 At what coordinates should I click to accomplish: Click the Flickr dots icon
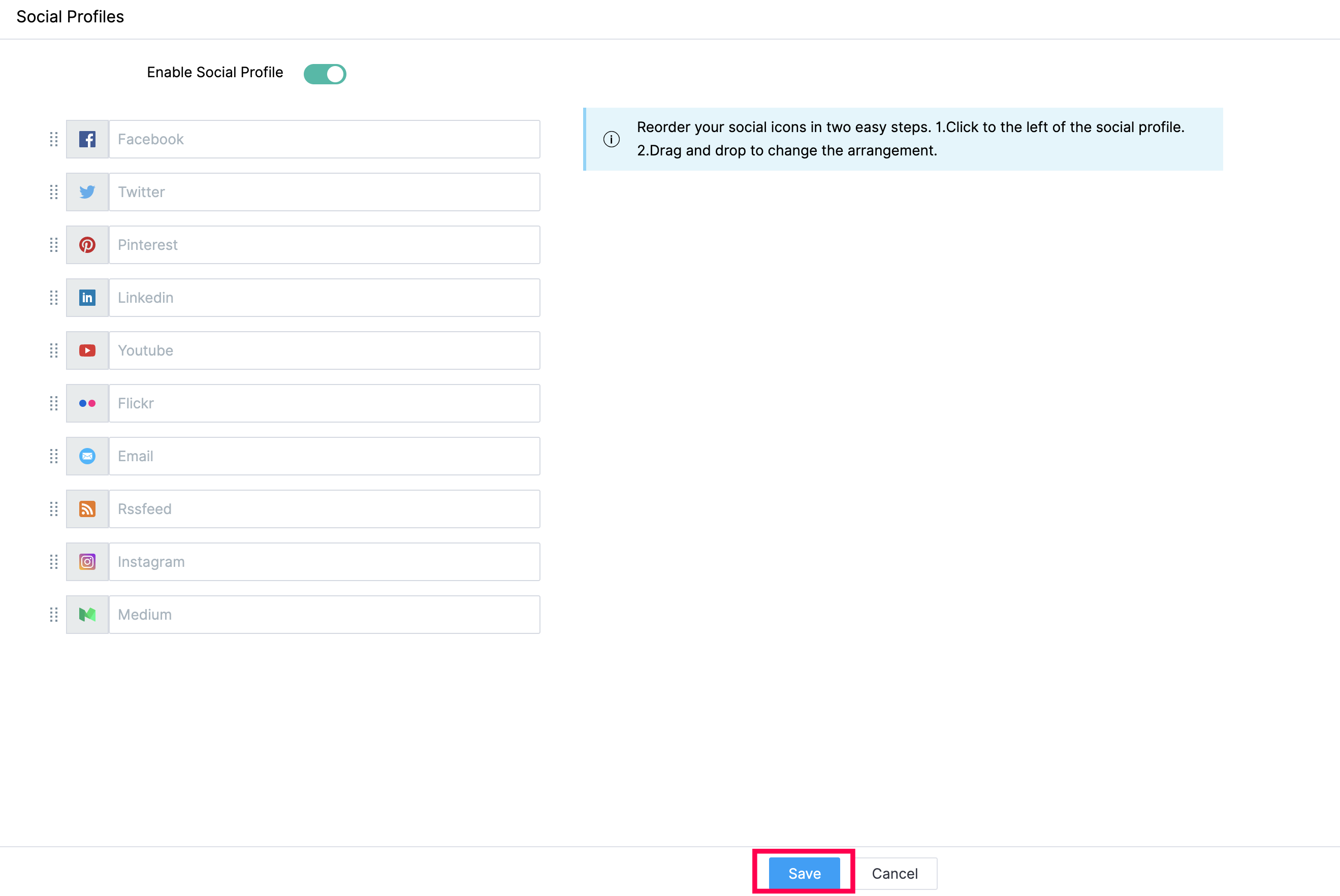click(87, 403)
